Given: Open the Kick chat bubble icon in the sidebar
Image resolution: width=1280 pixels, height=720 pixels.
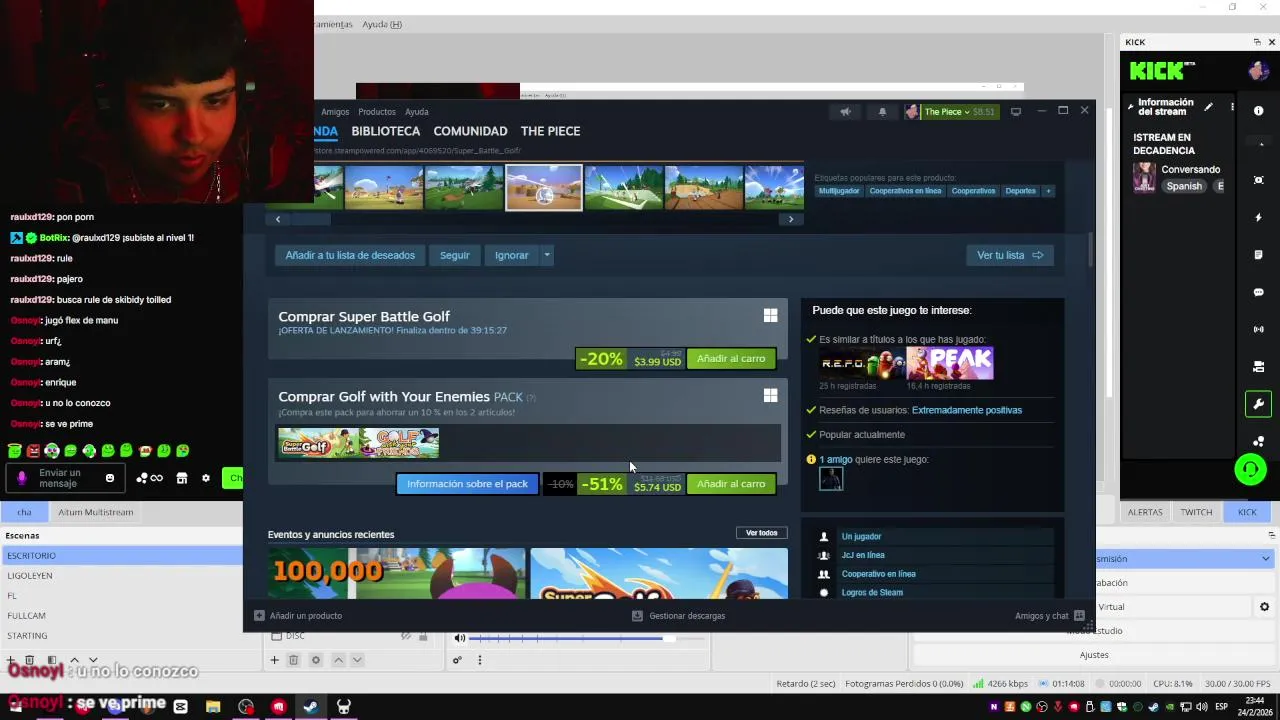Looking at the screenshot, I should pos(1258,292).
